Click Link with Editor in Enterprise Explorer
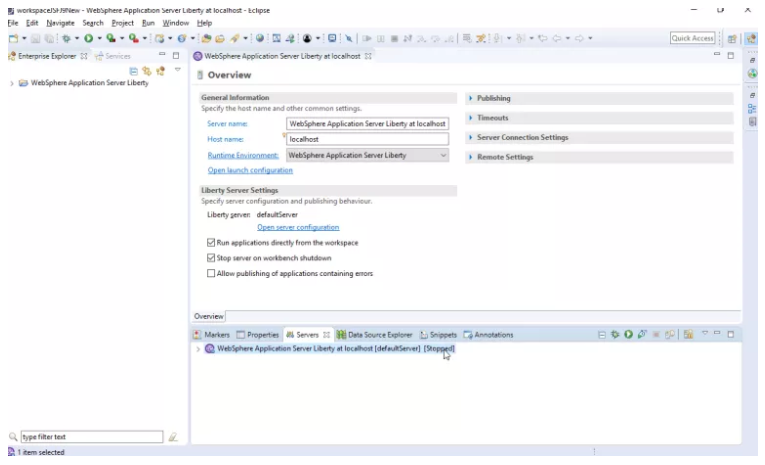This screenshot has width=765, height=465. point(147,70)
